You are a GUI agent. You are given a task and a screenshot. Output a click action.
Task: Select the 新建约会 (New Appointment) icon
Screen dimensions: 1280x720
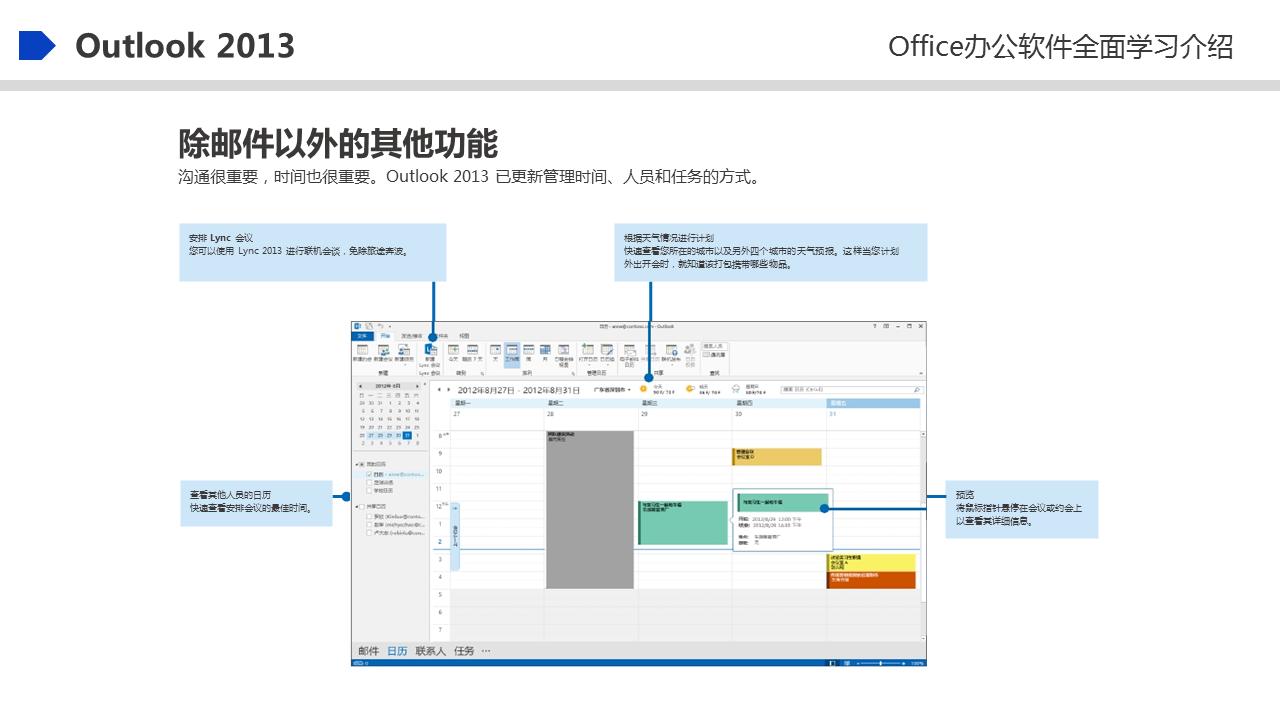click(x=363, y=350)
